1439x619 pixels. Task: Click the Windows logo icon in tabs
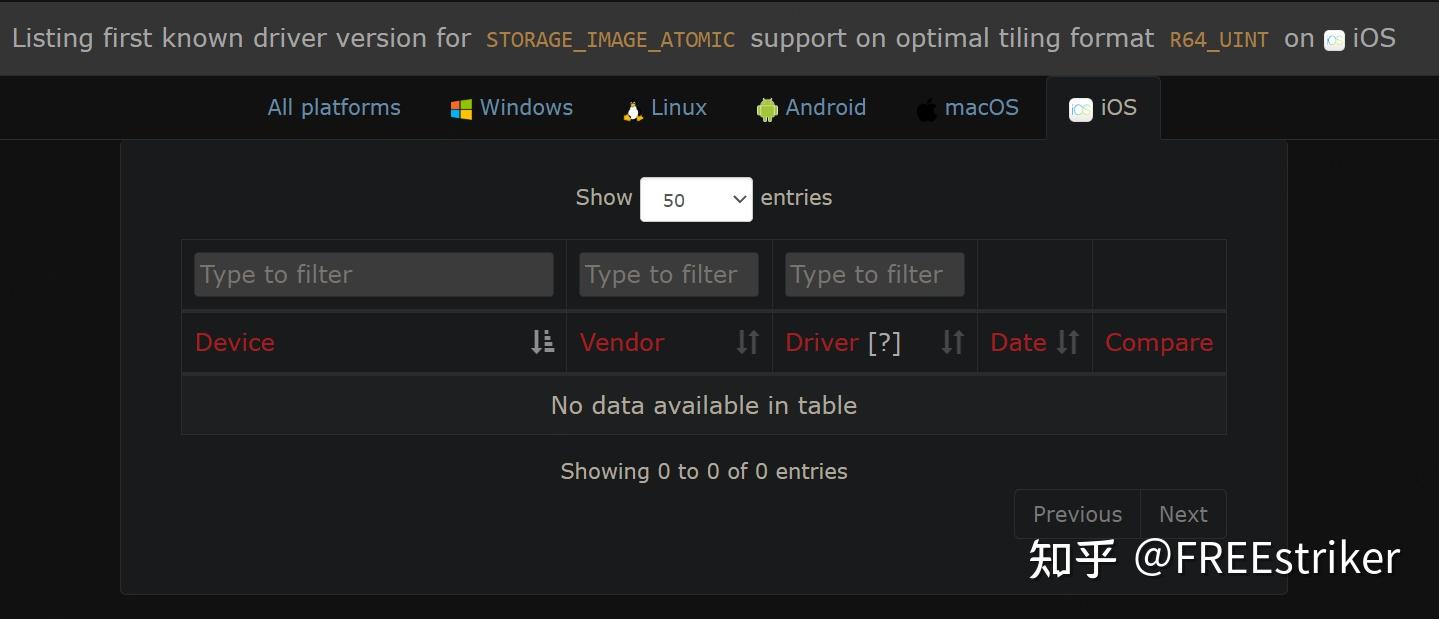click(461, 109)
